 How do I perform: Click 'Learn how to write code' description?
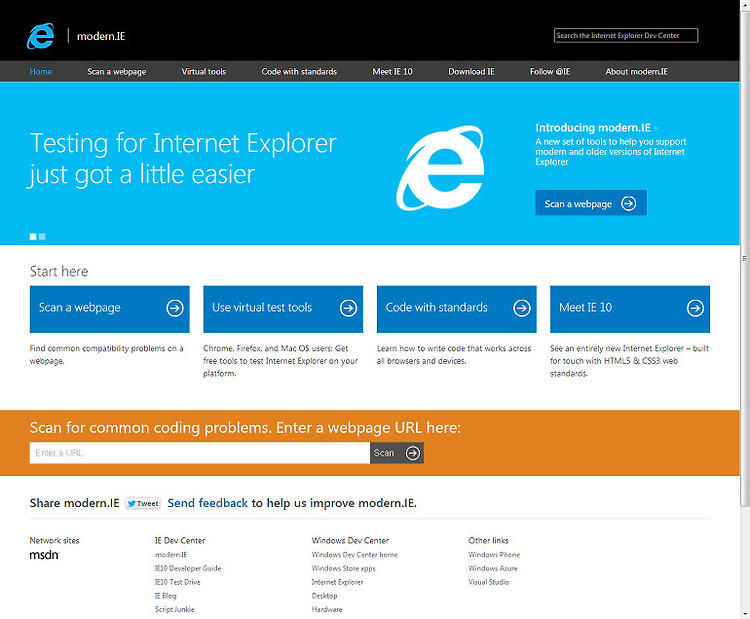(x=454, y=354)
